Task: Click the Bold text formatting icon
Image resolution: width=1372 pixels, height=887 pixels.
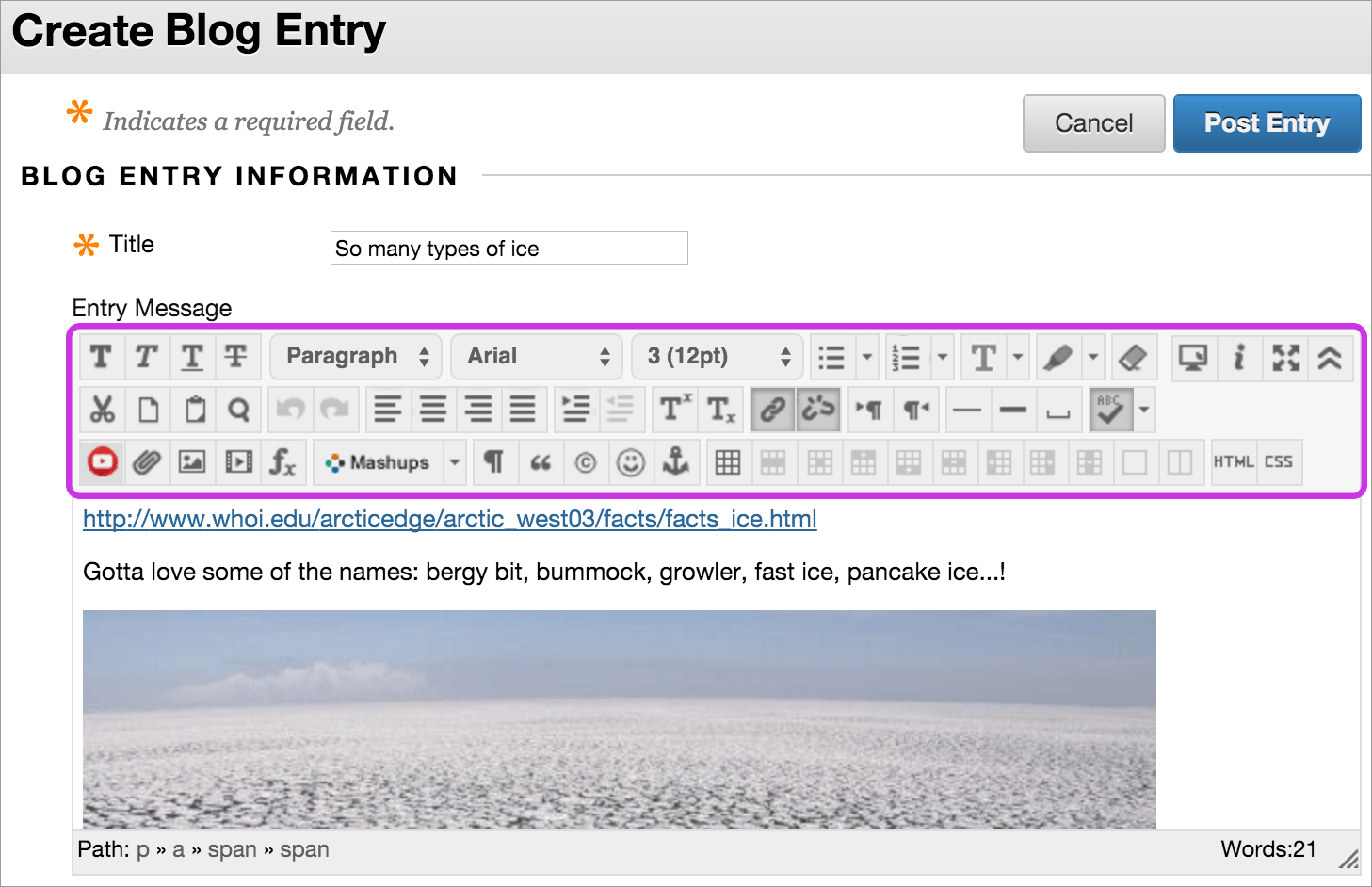Action: coord(101,358)
